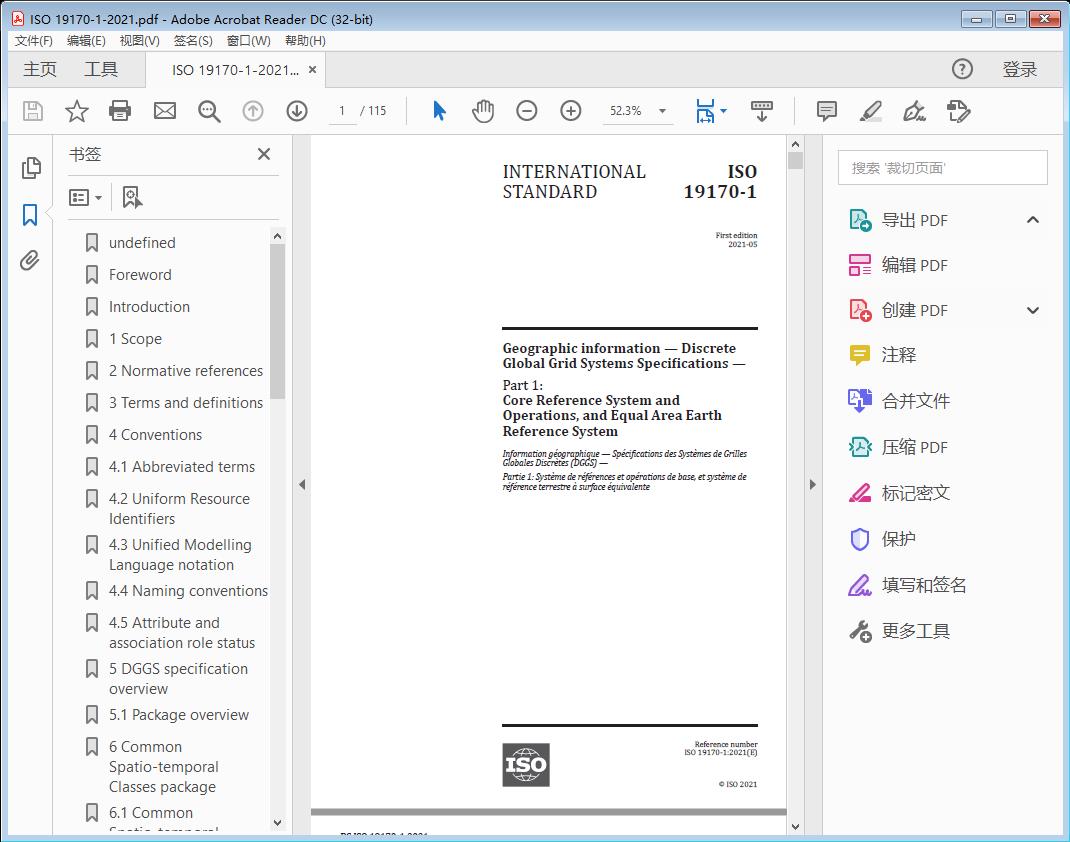Expand the 创建 PDF section chevron
The image size is (1070, 842).
(1033, 310)
